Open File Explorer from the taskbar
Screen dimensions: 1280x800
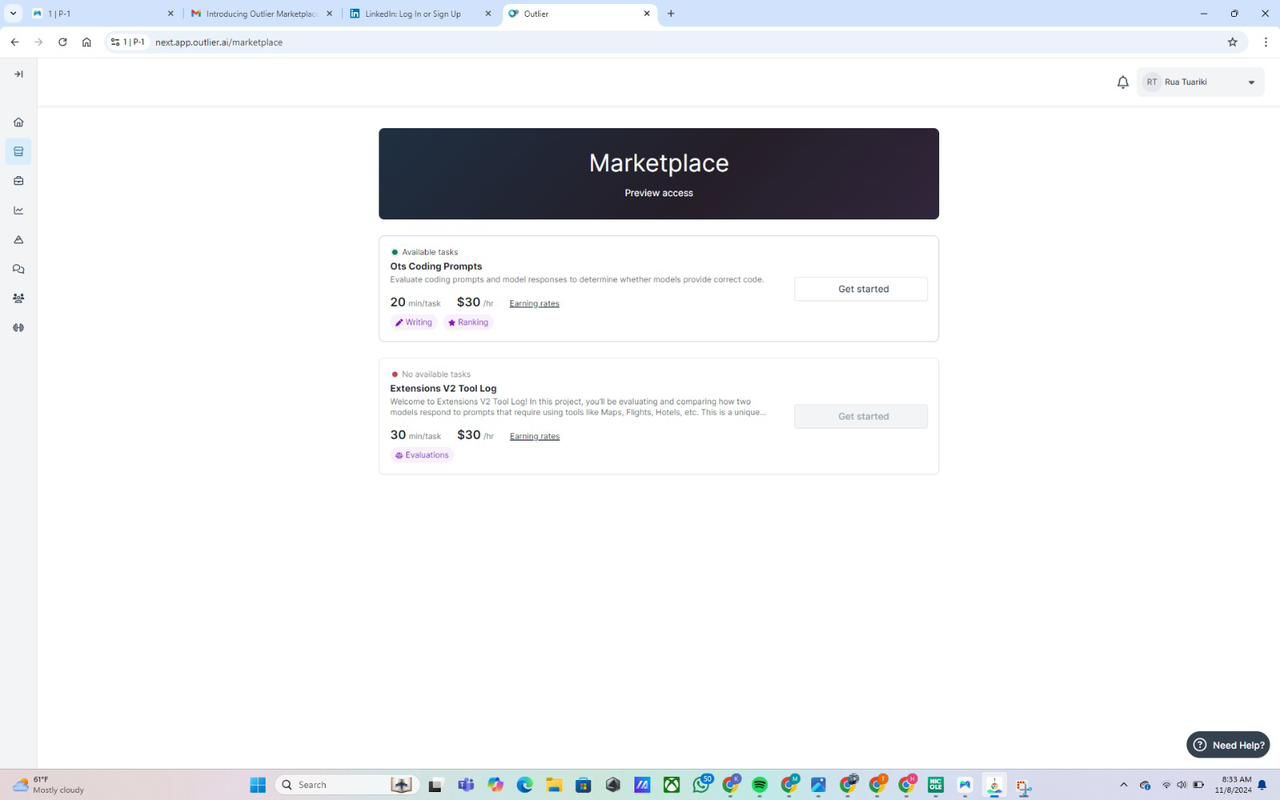[x=554, y=785]
